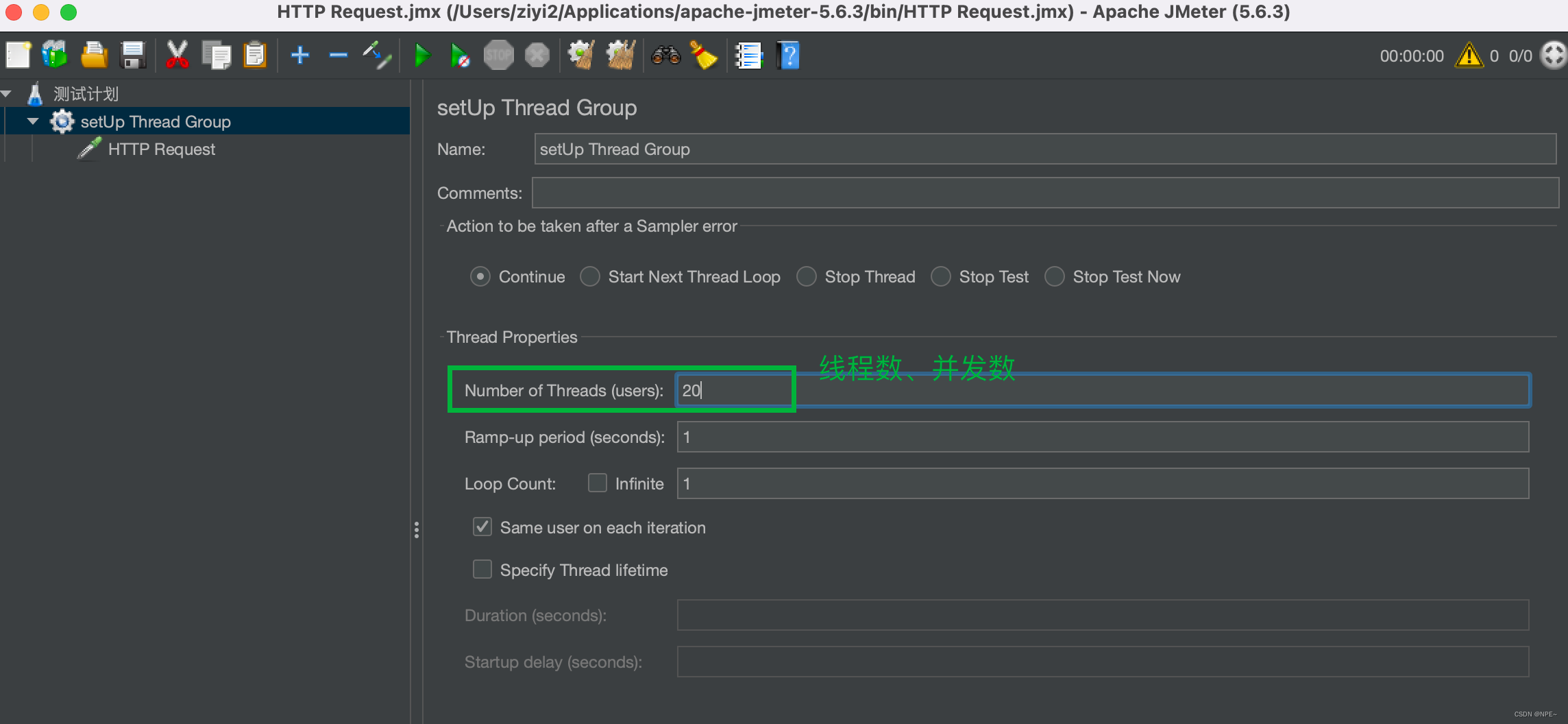Select the Stop Thread radio button
1568x724 pixels.
pos(807,277)
